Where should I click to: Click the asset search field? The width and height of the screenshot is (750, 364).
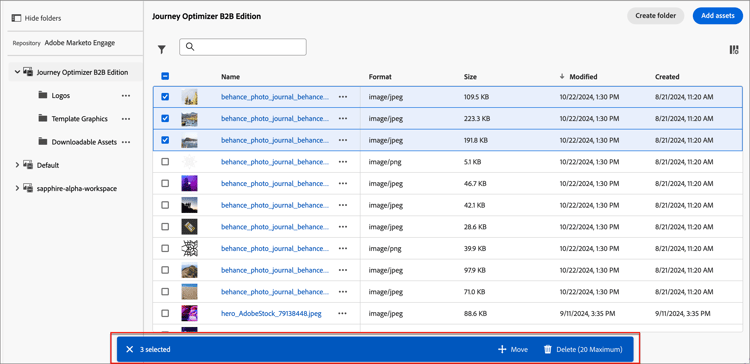point(243,47)
